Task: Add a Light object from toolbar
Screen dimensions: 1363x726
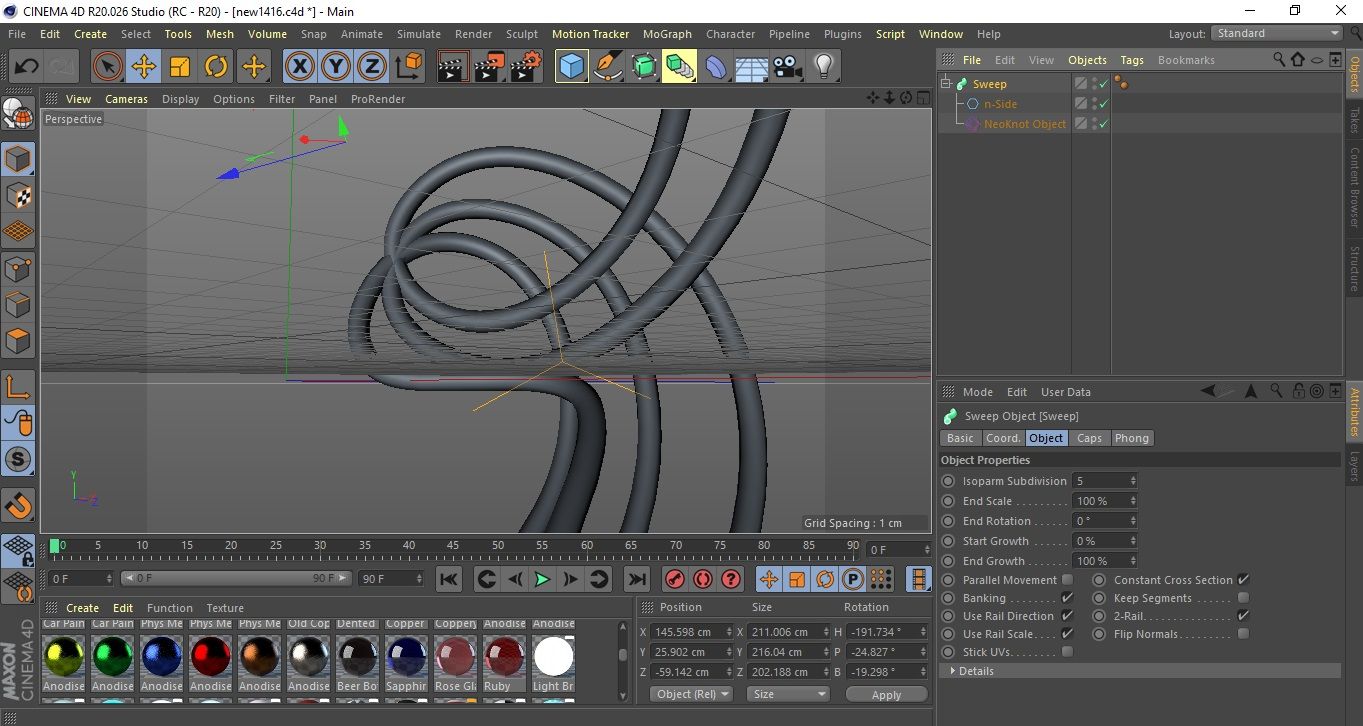Action: click(822, 67)
